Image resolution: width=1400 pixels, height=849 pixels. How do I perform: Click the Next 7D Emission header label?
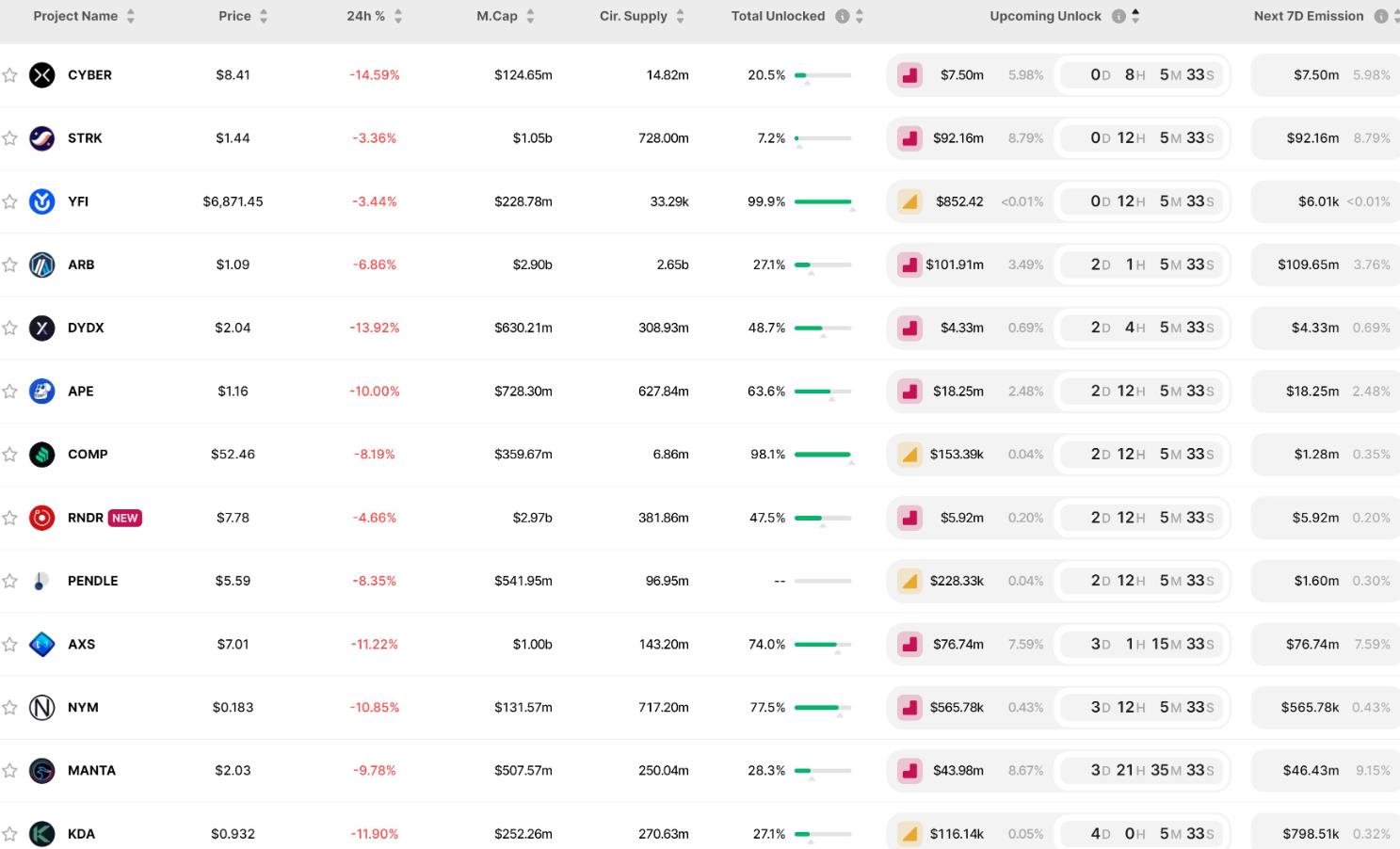[1309, 16]
